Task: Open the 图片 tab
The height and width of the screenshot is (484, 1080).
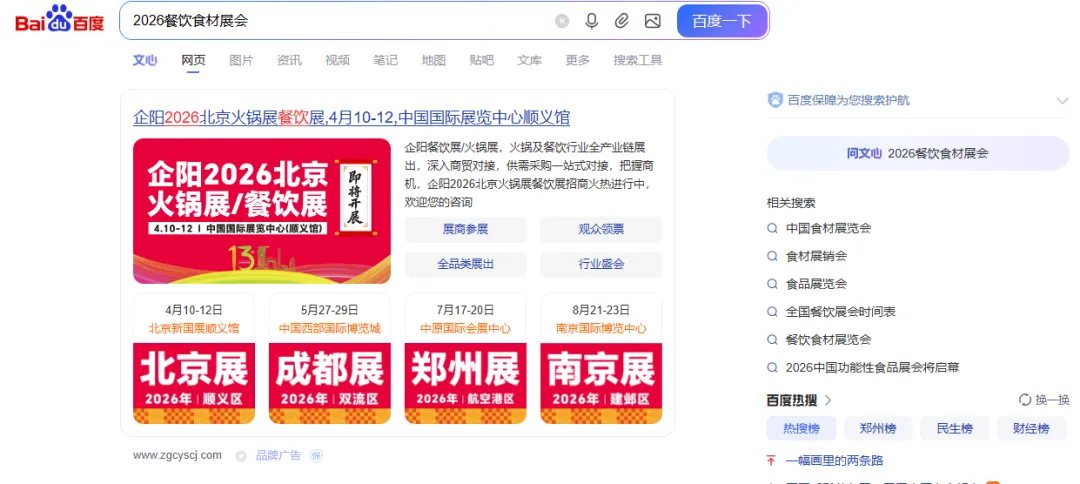Action: point(241,61)
